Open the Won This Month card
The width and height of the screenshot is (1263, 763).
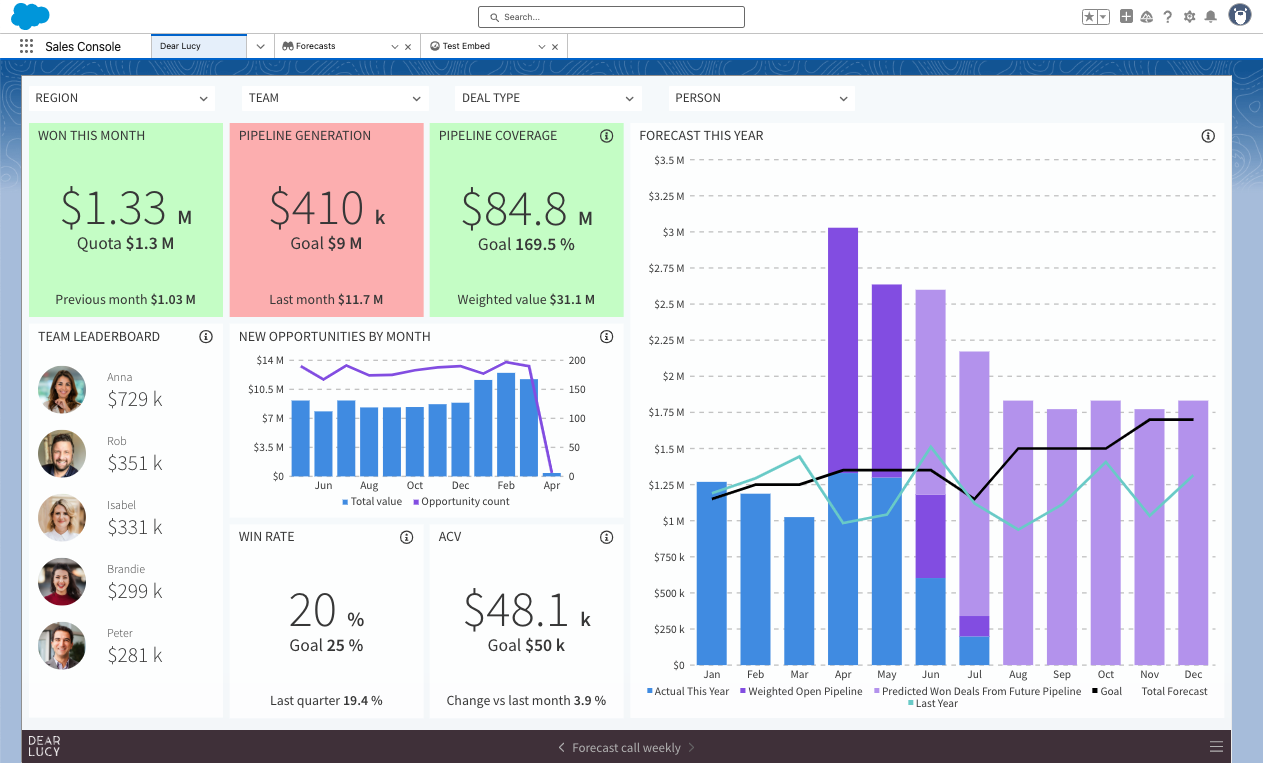click(126, 220)
